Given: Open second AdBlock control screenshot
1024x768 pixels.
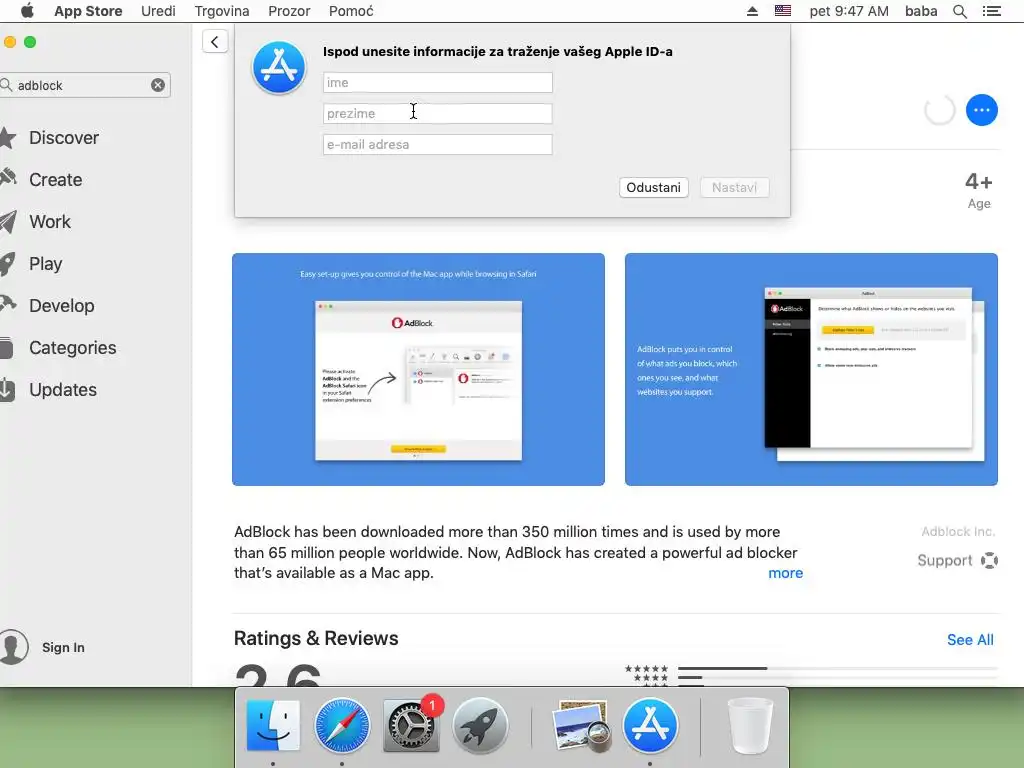Looking at the screenshot, I should pos(811,370).
